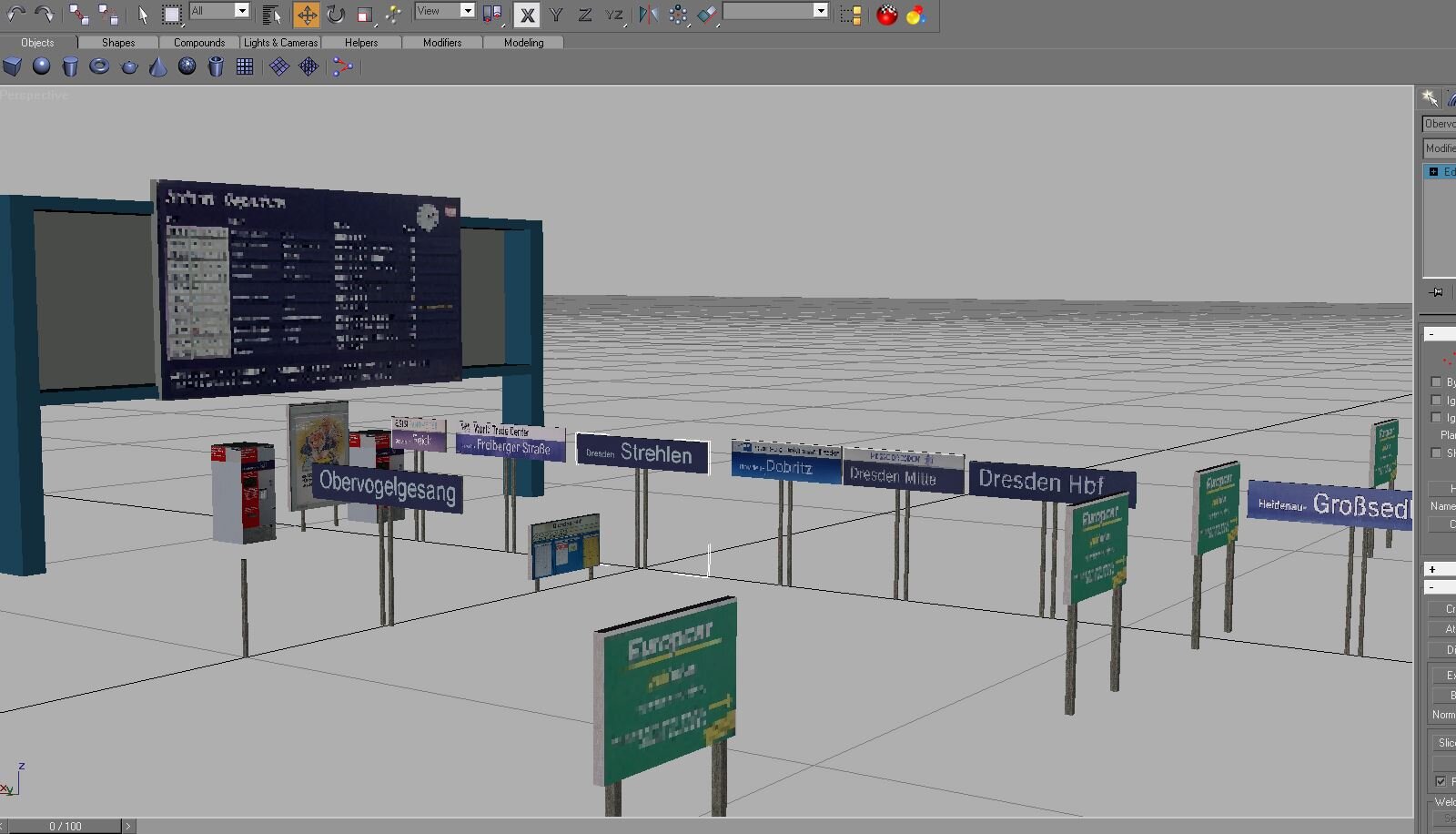Go to the Modifiers tab

(442, 43)
